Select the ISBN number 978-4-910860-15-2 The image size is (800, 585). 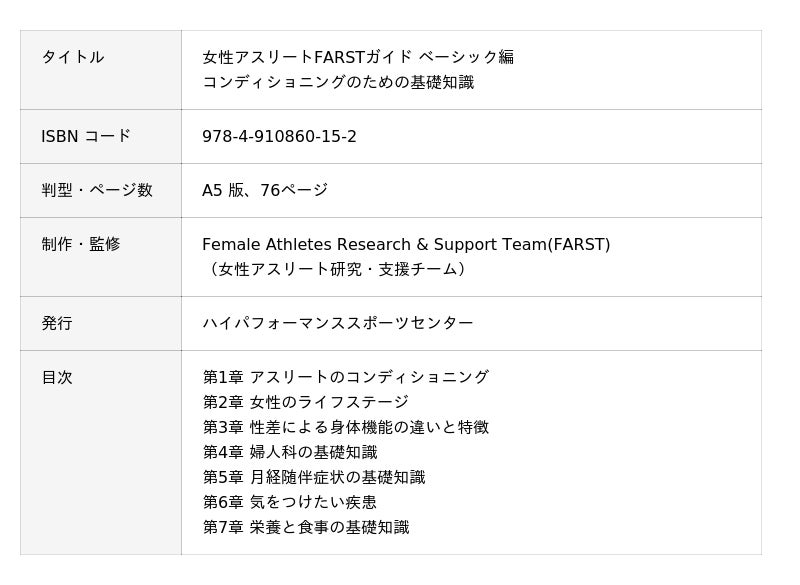279,136
